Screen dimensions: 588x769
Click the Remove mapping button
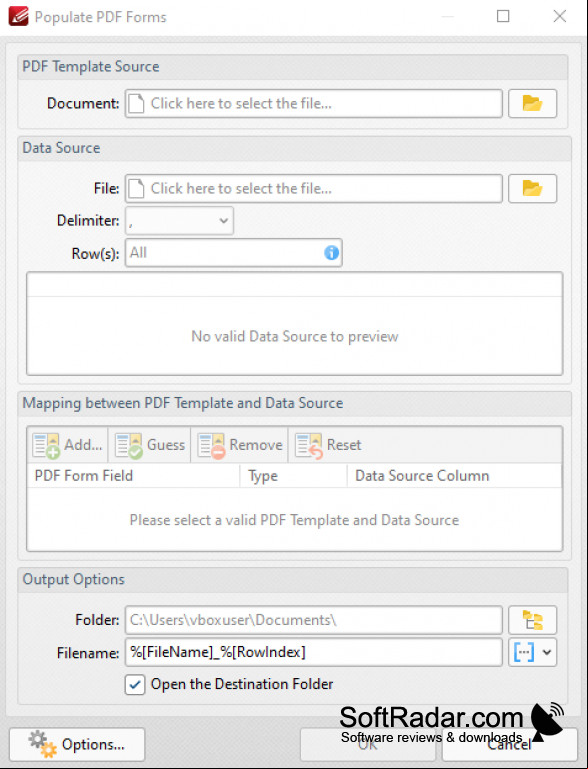pos(240,445)
